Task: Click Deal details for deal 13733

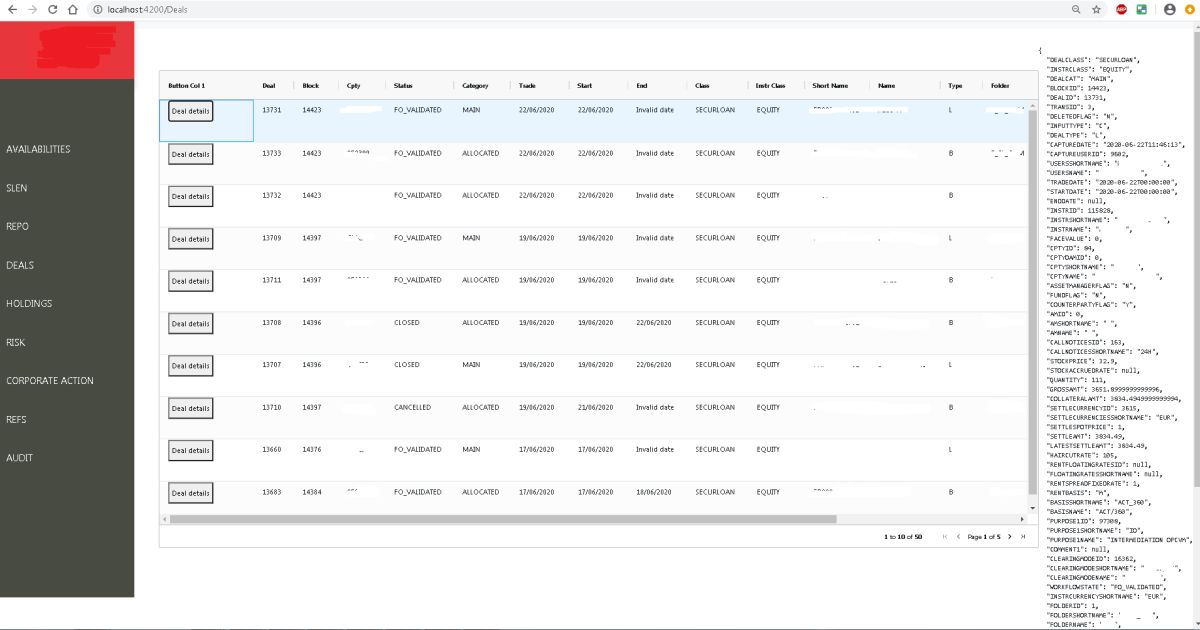Action: coord(190,155)
